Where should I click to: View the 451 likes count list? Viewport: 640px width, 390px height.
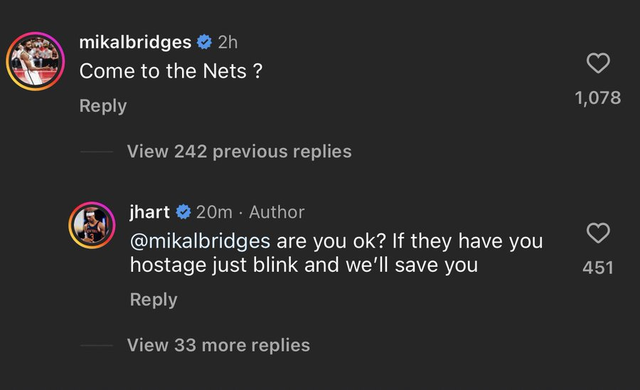pos(598,268)
